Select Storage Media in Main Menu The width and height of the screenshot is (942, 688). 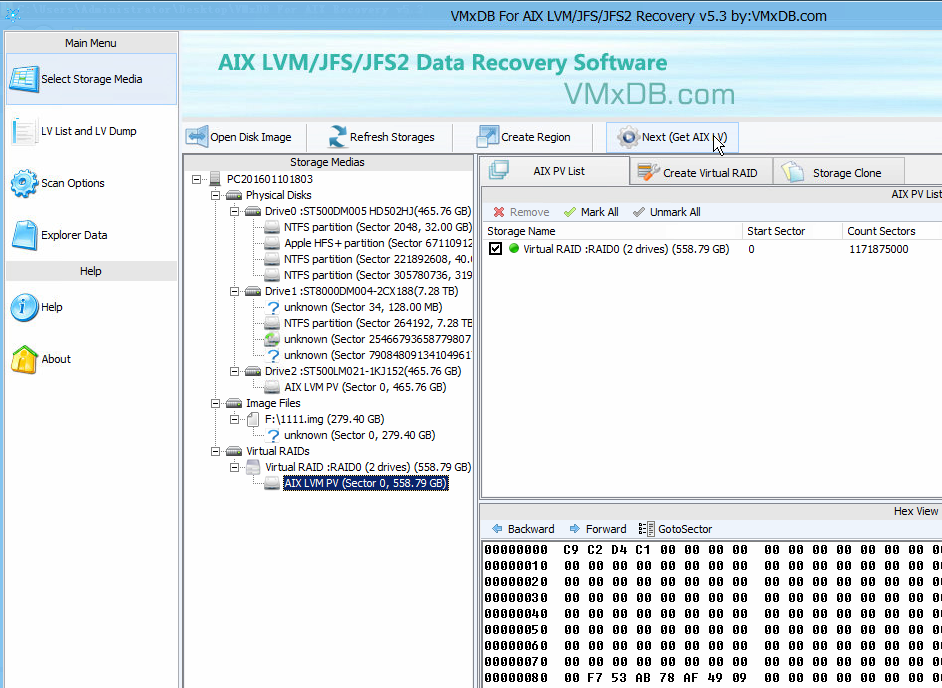(x=91, y=79)
